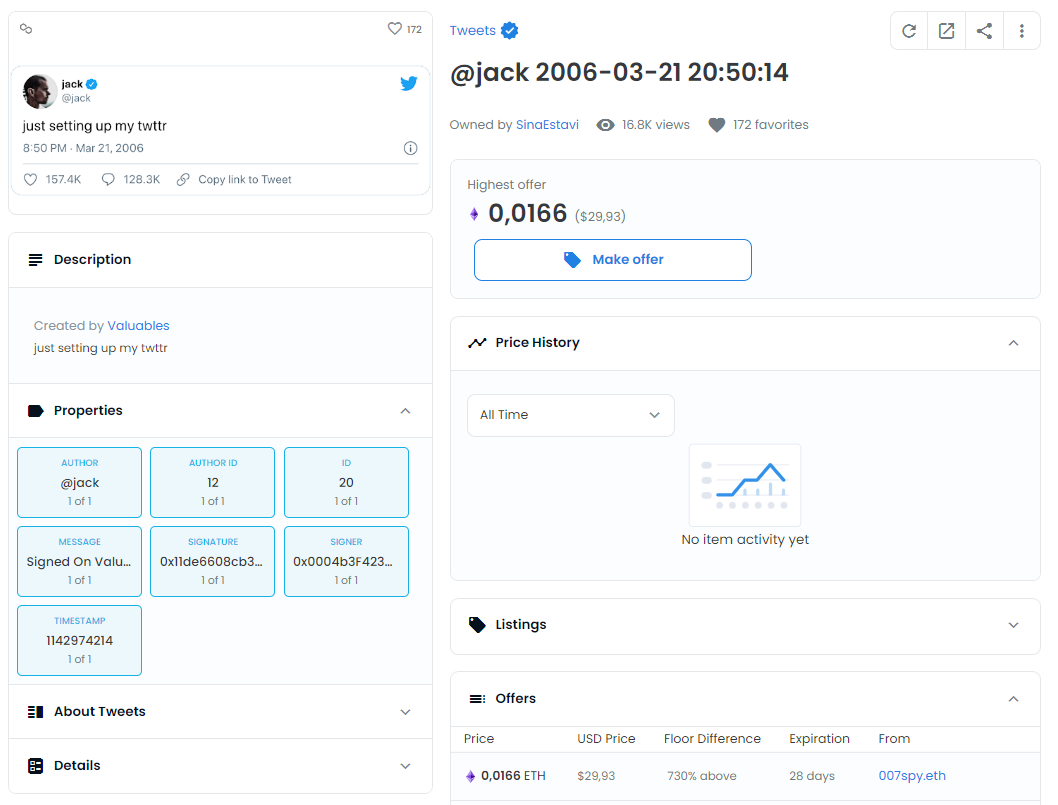Collapse the Price History section
Screen dimensions: 1058x805
point(1013,343)
